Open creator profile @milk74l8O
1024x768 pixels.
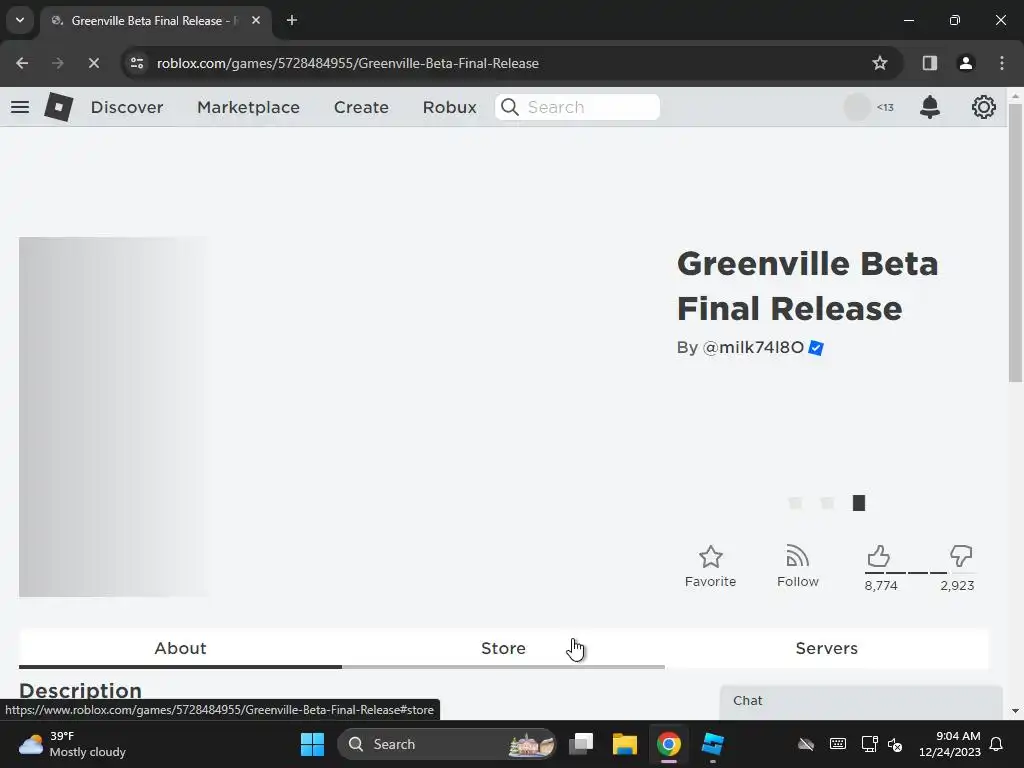(753, 347)
